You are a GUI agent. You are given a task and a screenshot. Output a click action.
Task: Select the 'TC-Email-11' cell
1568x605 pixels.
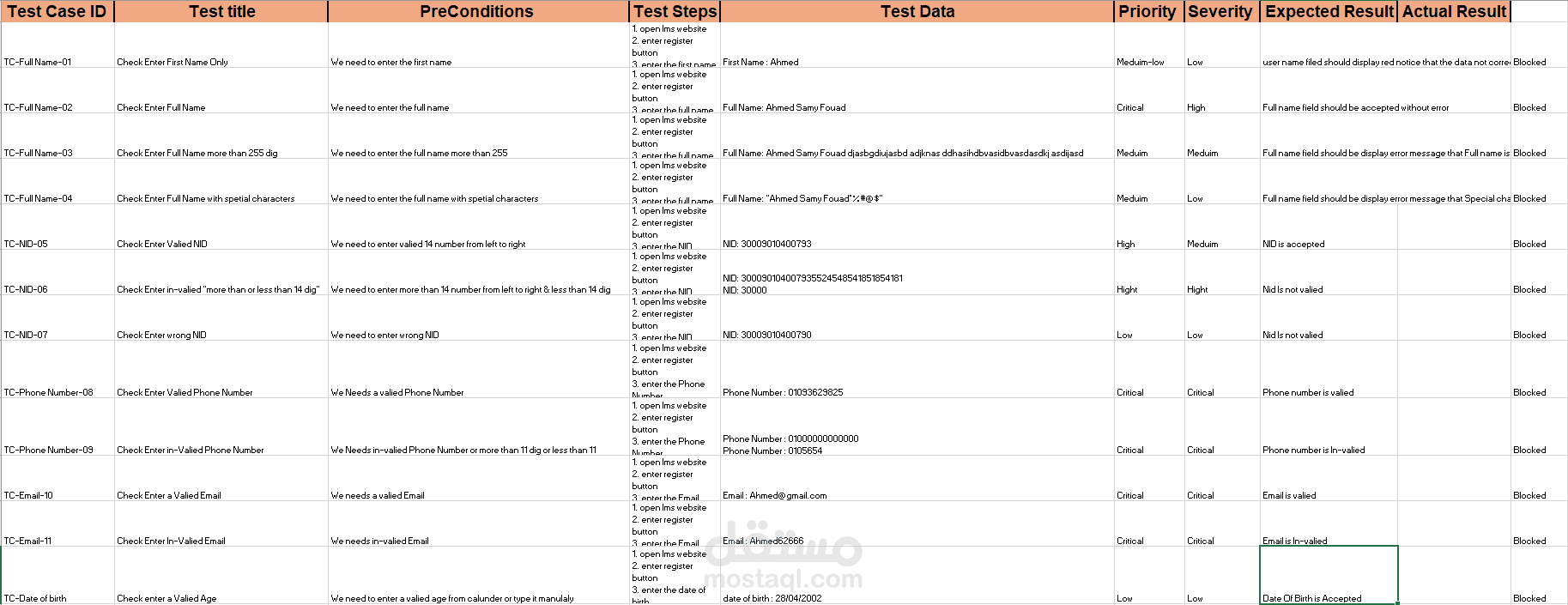[58, 524]
